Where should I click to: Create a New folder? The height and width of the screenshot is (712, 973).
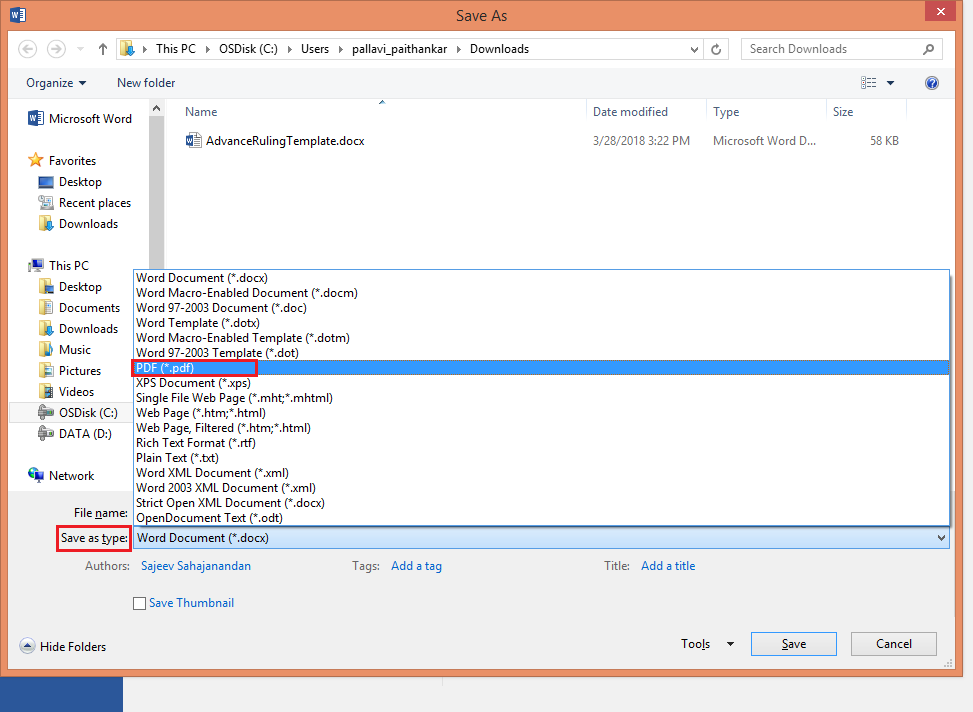click(x=146, y=83)
